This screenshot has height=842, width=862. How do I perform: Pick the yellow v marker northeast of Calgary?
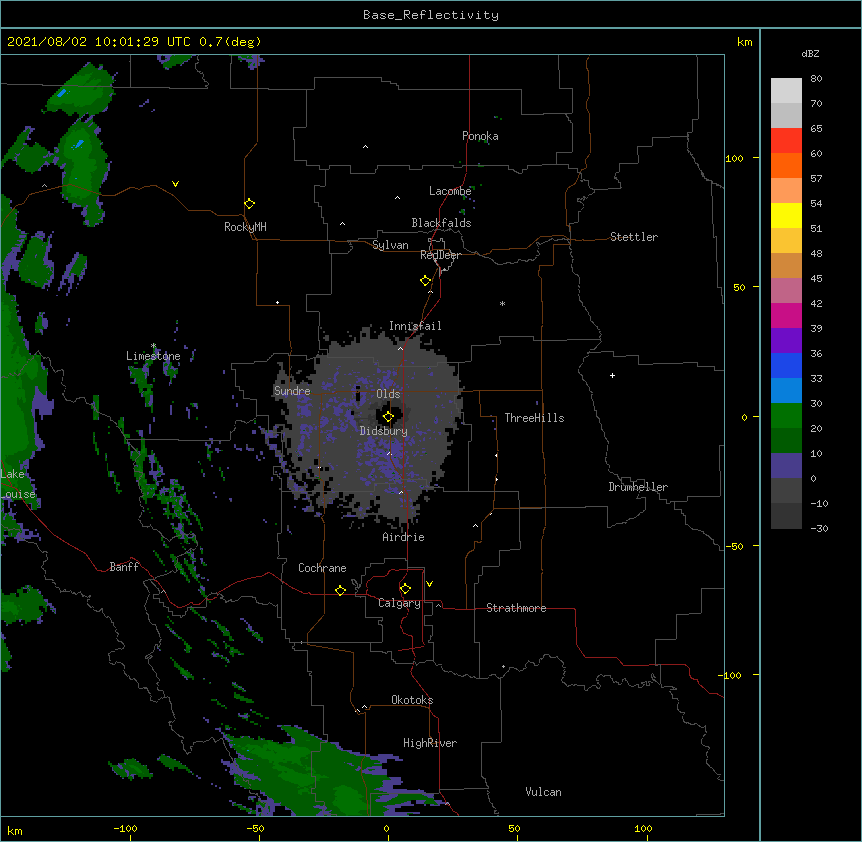click(x=429, y=584)
